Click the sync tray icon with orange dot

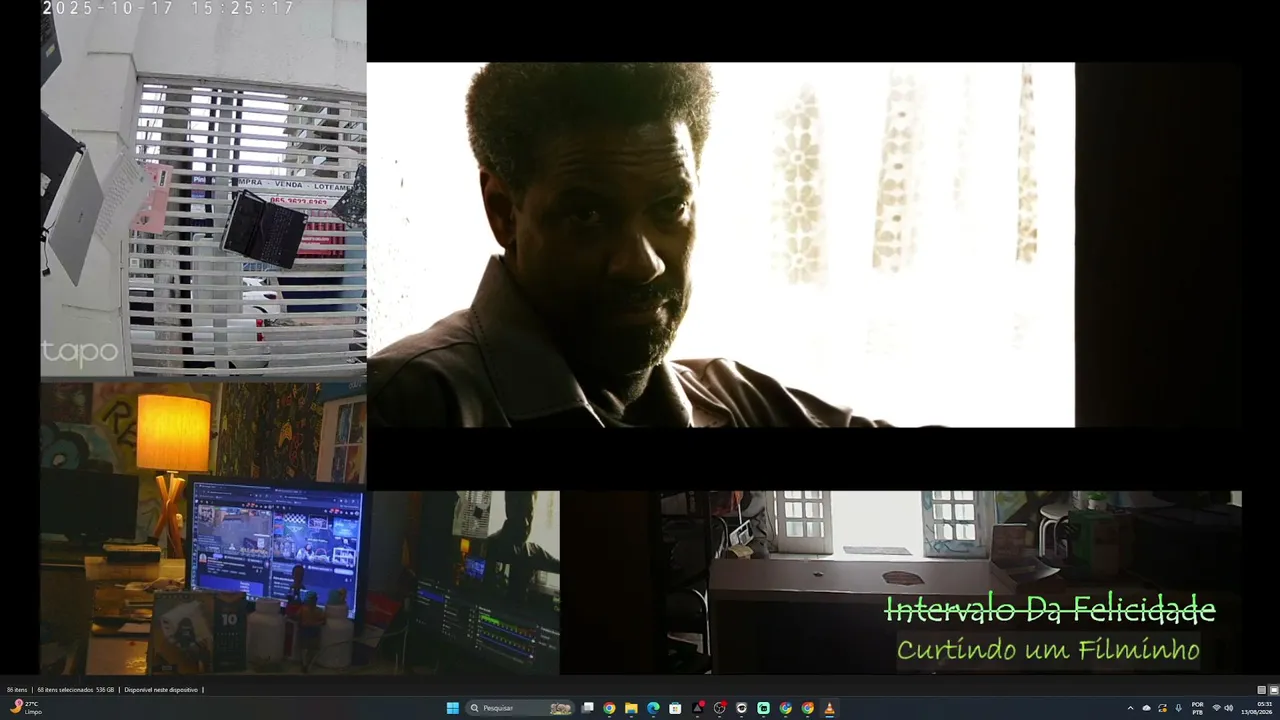click(1163, 708)
